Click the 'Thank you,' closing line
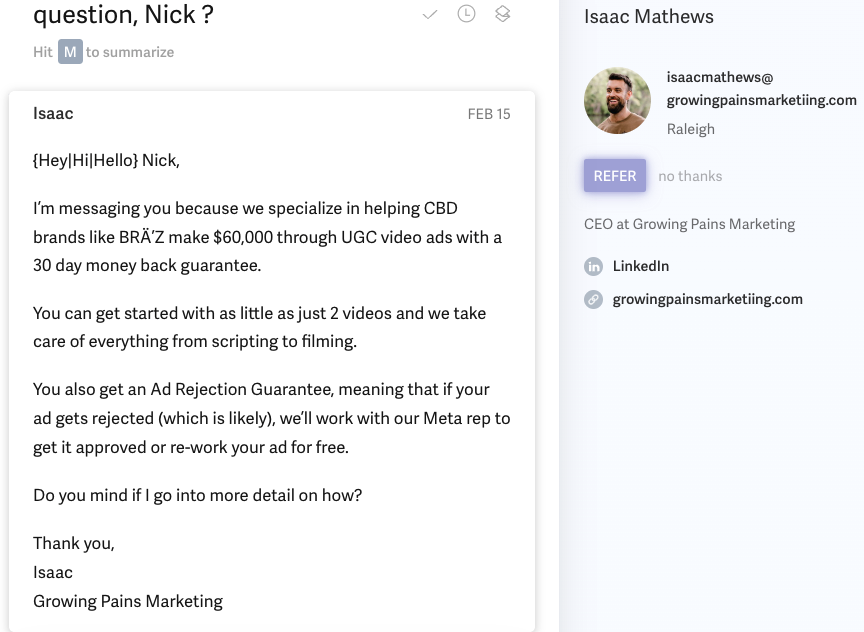Screen dimensions: 864x632 click(74, 543)
